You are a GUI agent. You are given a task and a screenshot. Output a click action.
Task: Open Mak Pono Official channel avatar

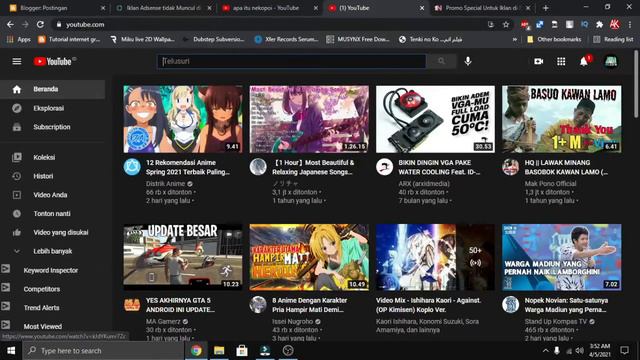[511, 167]
